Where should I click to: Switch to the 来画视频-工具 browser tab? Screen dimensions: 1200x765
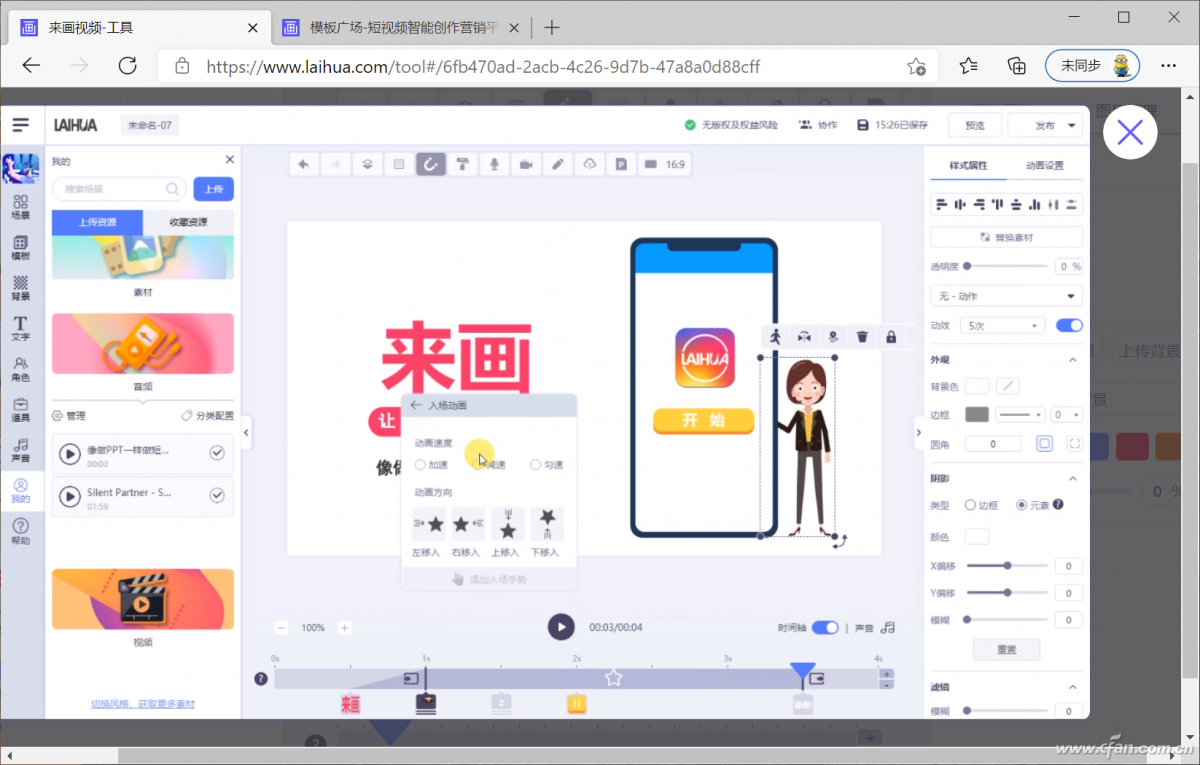139,27
